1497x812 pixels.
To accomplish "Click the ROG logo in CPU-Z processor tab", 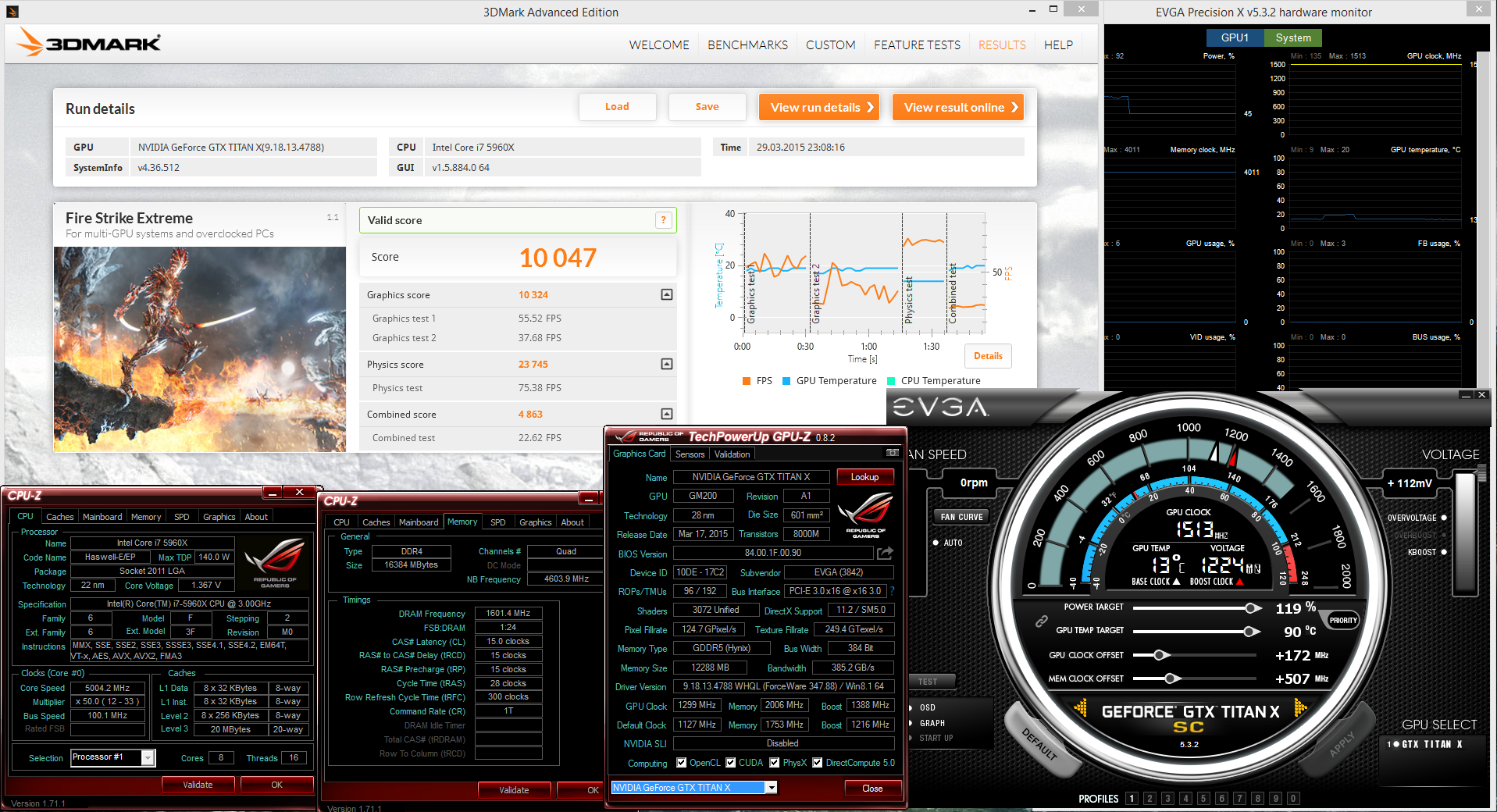I will click(x=275, y=562).
